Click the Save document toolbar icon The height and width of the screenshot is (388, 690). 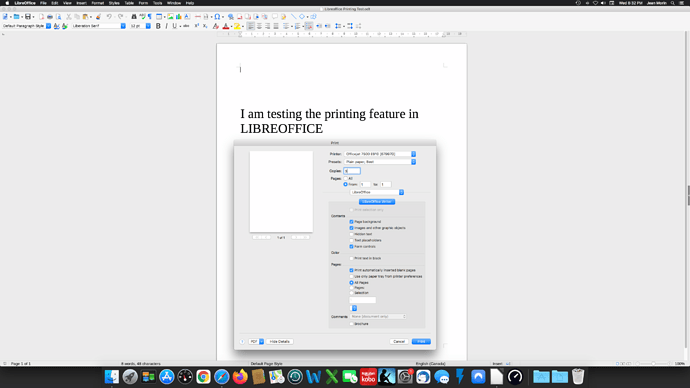[x=28, y=17]
